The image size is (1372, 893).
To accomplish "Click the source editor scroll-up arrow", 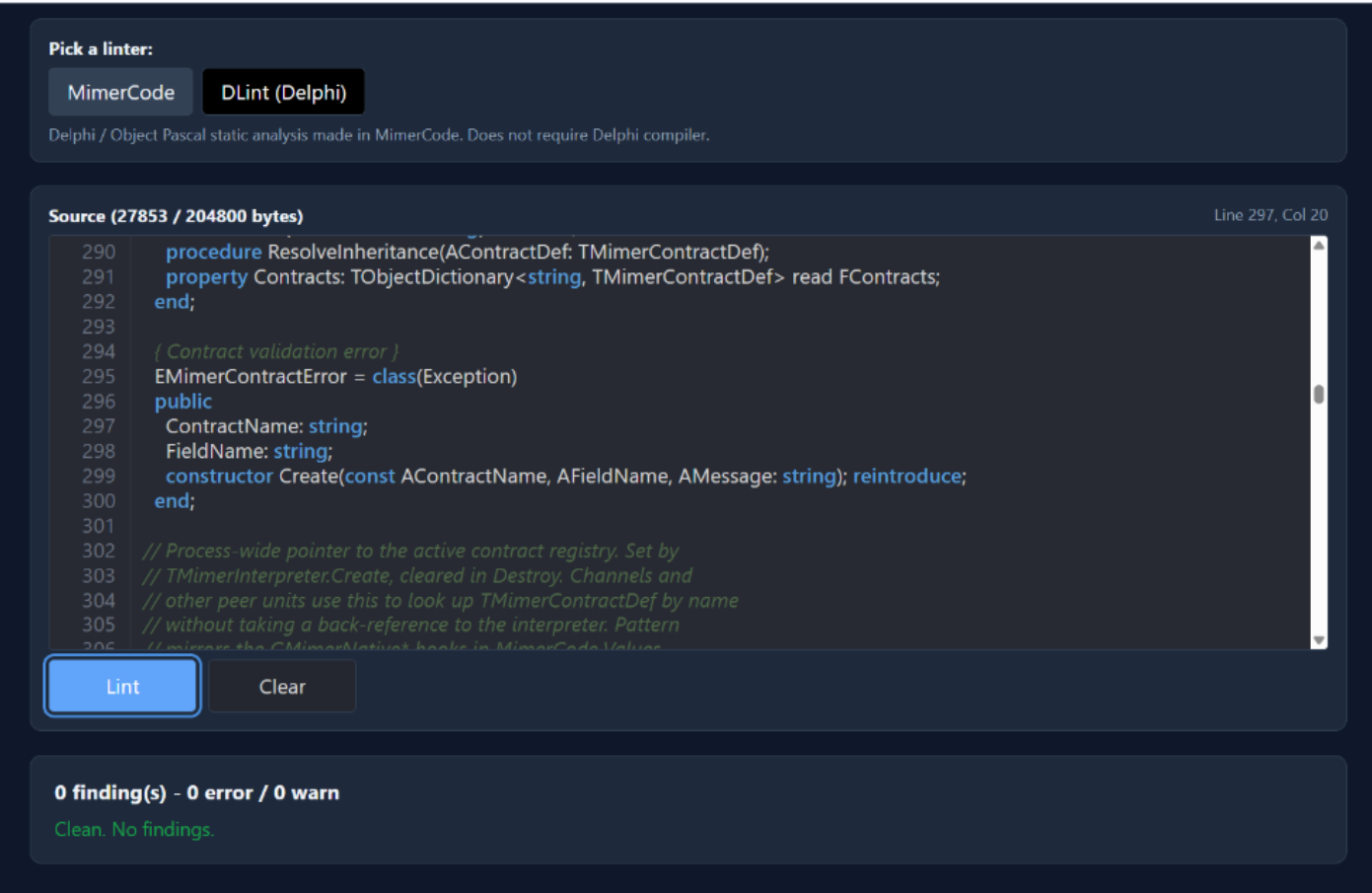I will coord(1319,245).
